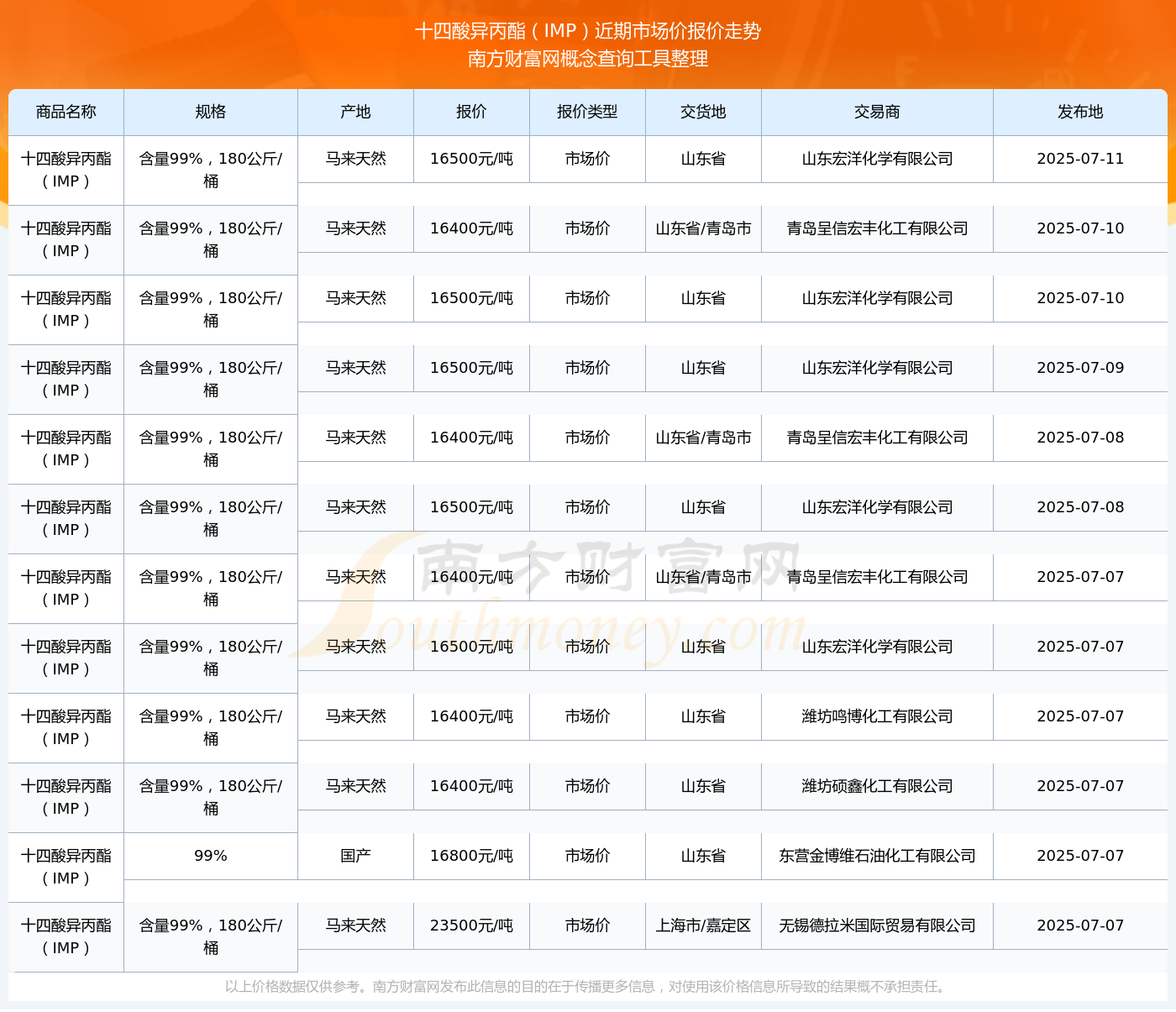1176x1012 pixels.
Task: Click 2025-07-07 date in 无锡德拉米 row
Action: (x=1080, y=925)
